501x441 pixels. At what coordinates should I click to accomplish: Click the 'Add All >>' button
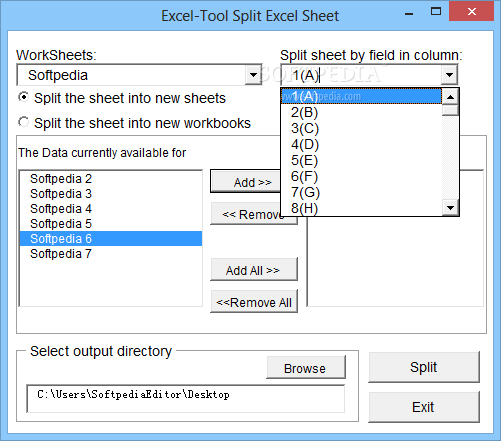point(254,270)
